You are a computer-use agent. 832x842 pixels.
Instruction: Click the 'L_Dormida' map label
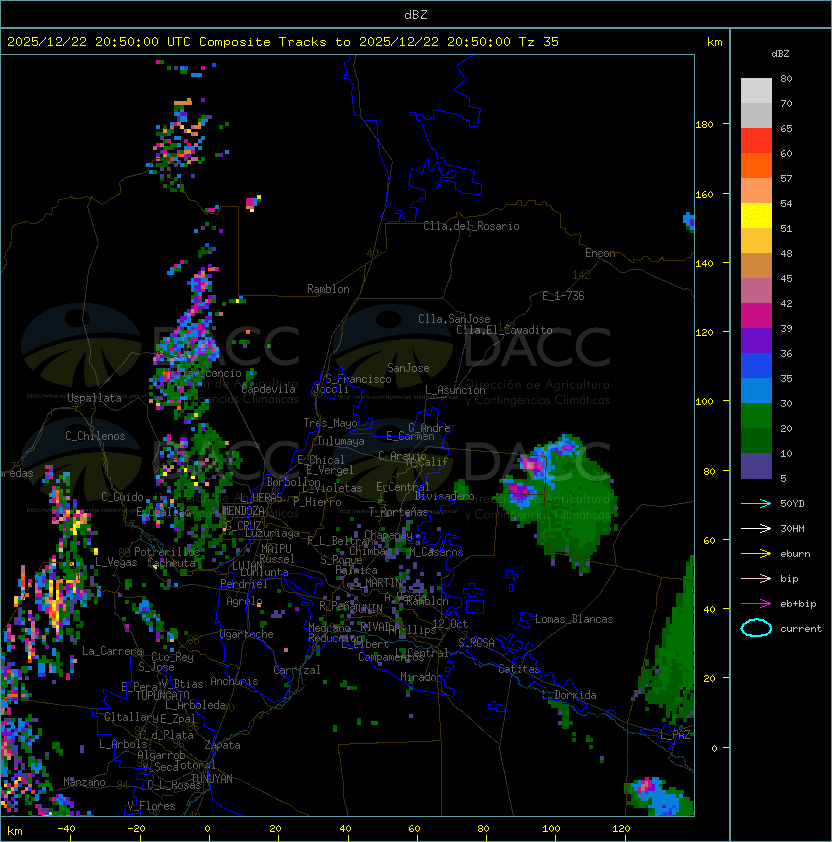click(x=569, y=695)
